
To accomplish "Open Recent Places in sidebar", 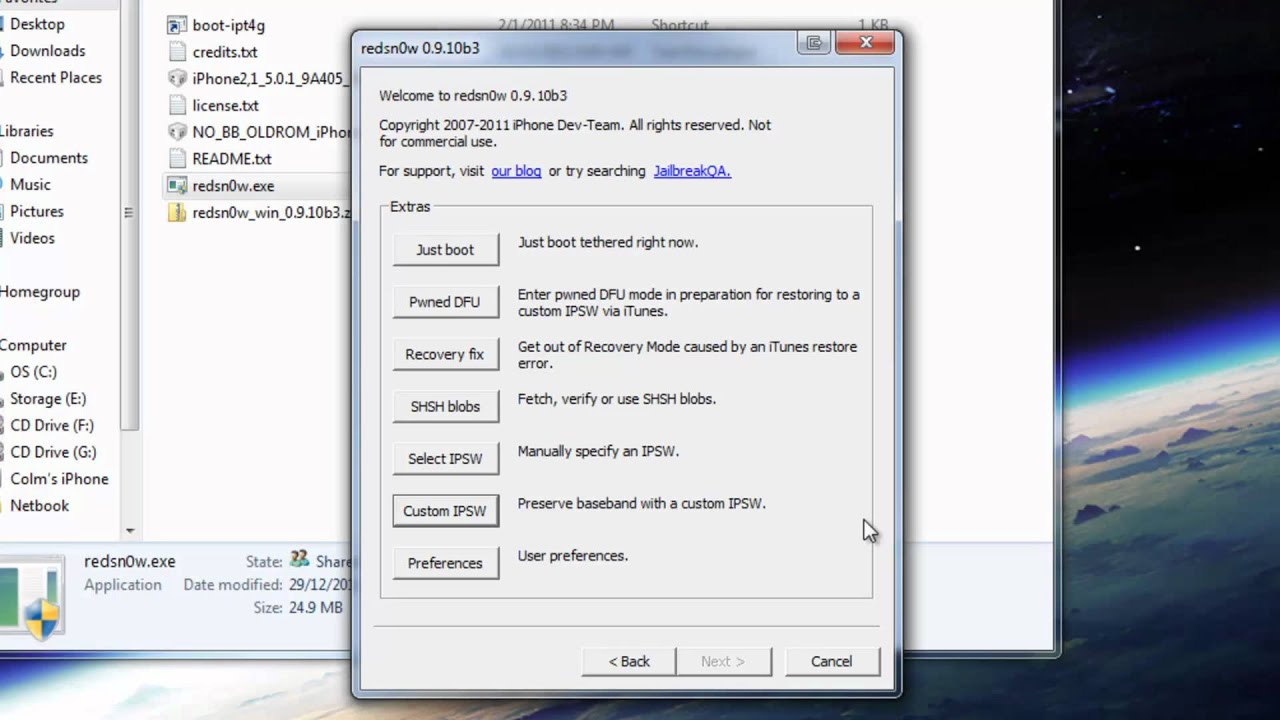I will tap(55, 78).
